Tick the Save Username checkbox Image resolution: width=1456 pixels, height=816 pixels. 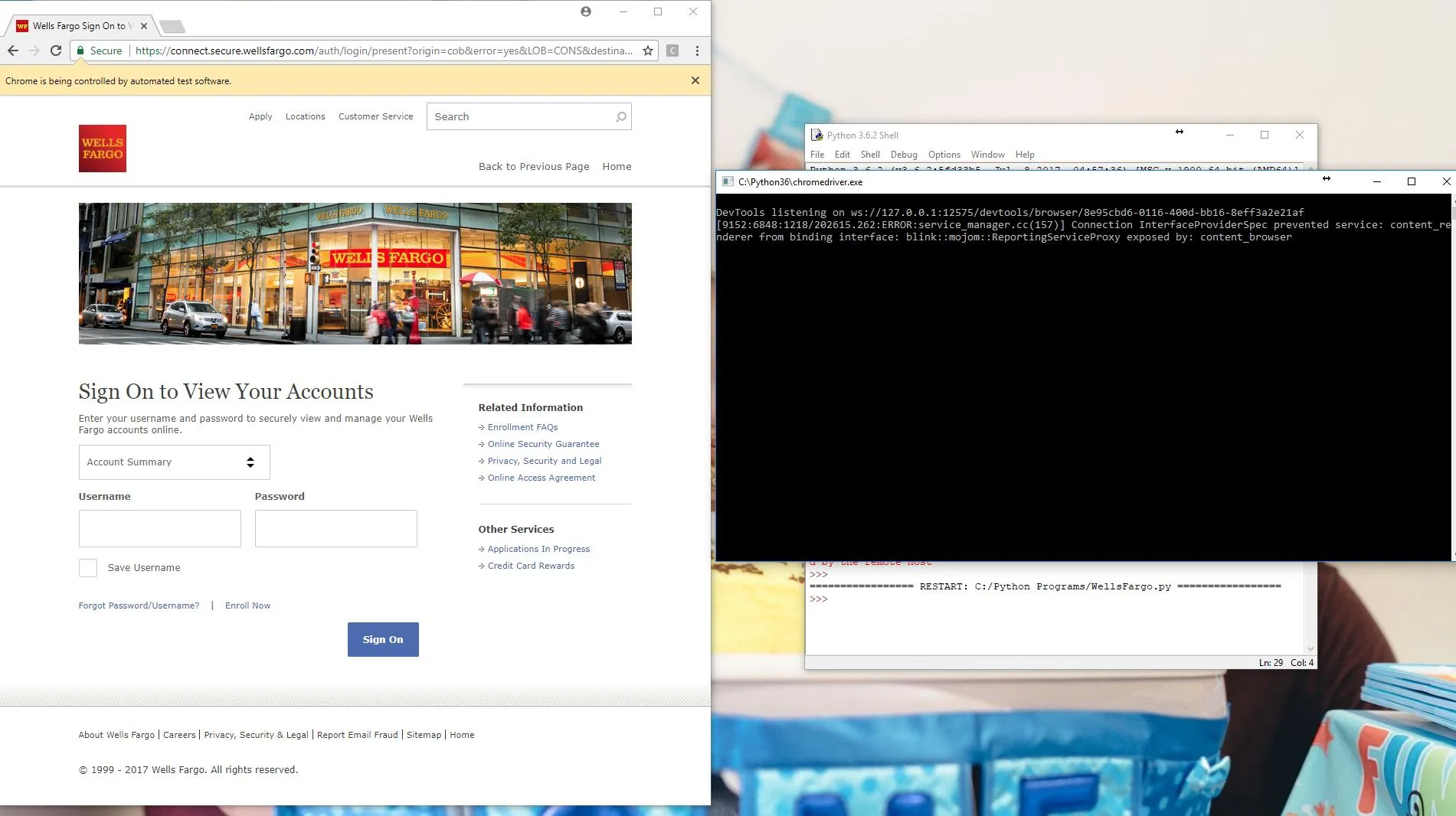pos(88,567)
